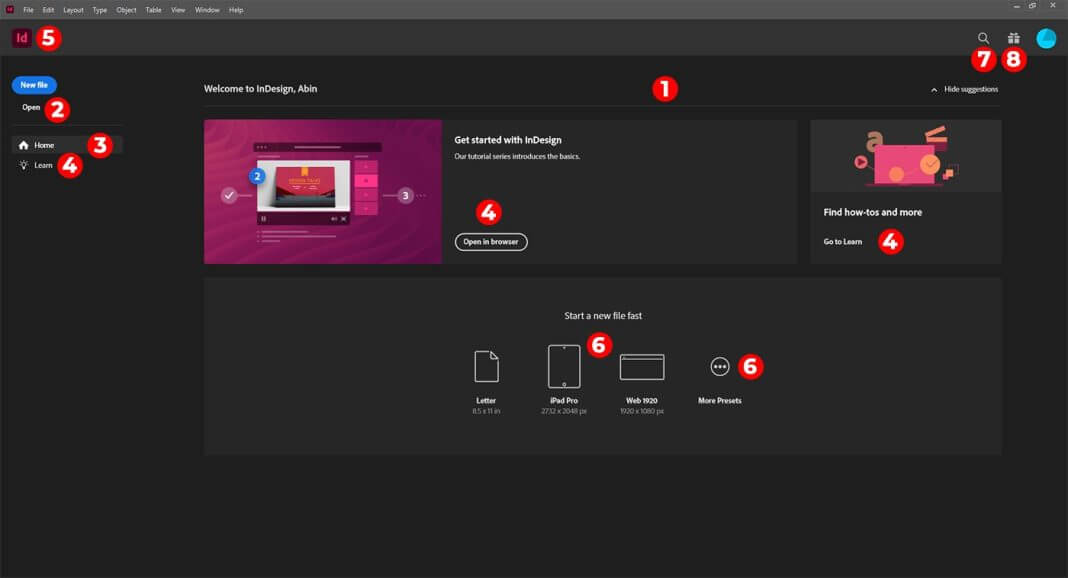Screen dimensions: 1068x578
Task: Open the user profile avatar
Action: [1046, 38]
